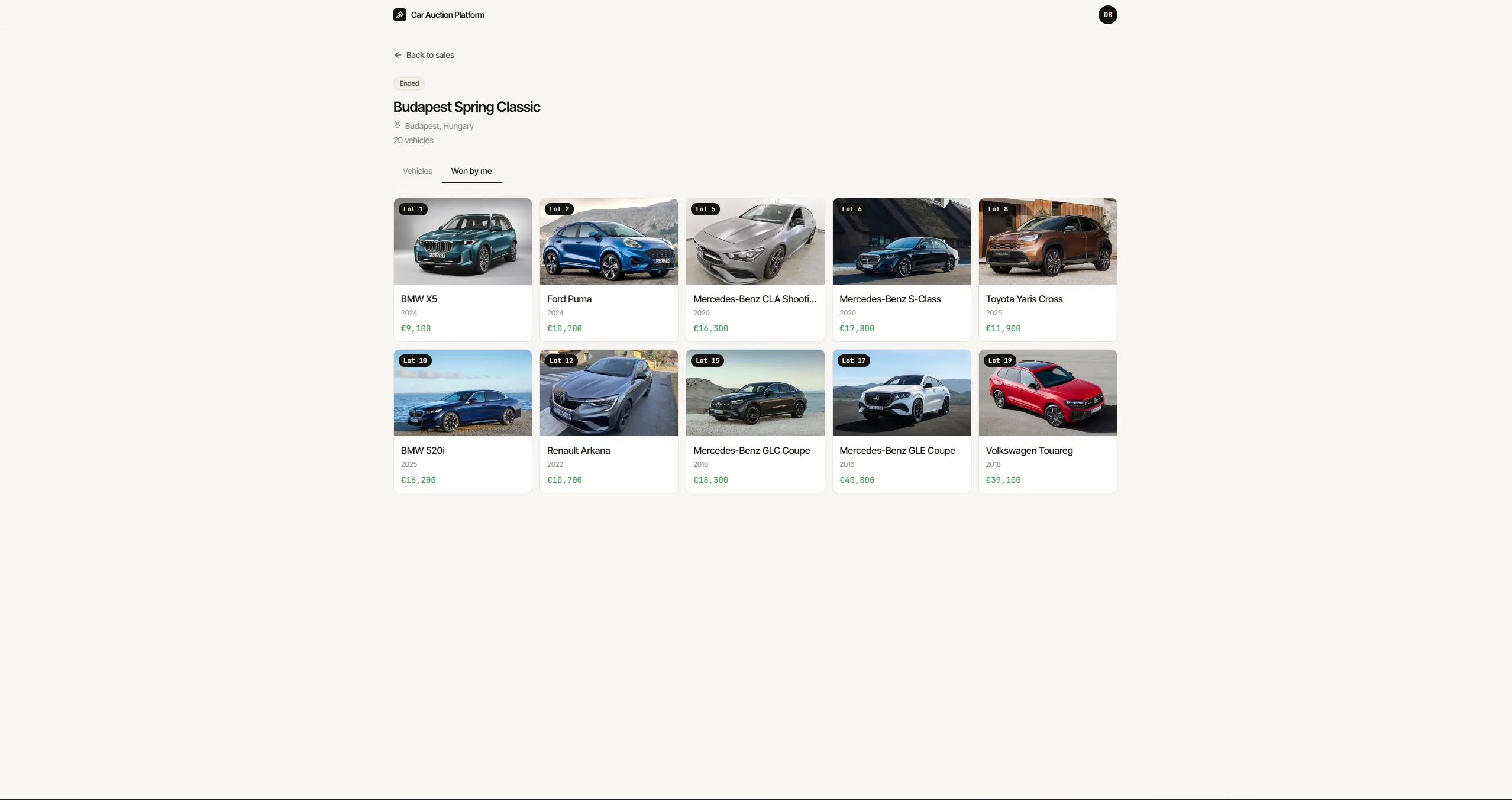Click the back arrow icon beside Back to sales
Screen dimensions: 1512x800
click(398, 55)
